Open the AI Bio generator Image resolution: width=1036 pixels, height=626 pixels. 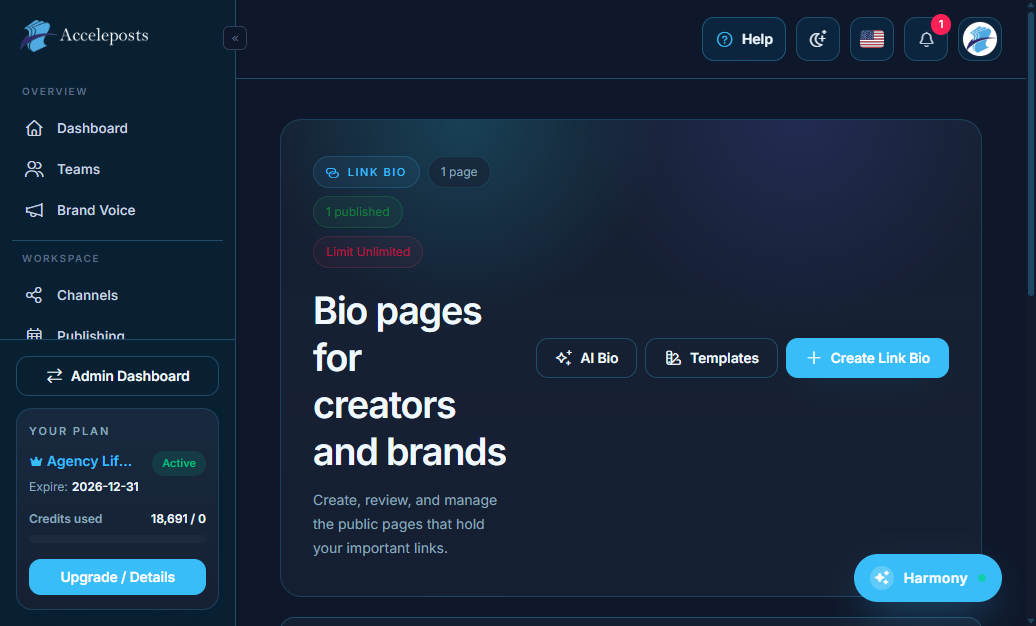586,358
